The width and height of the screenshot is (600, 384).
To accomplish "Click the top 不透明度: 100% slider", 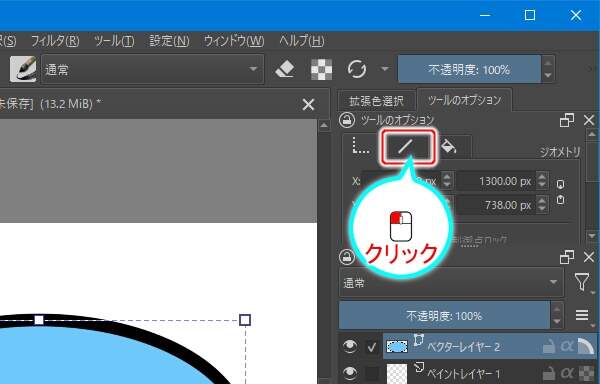I will click(469, 69).
